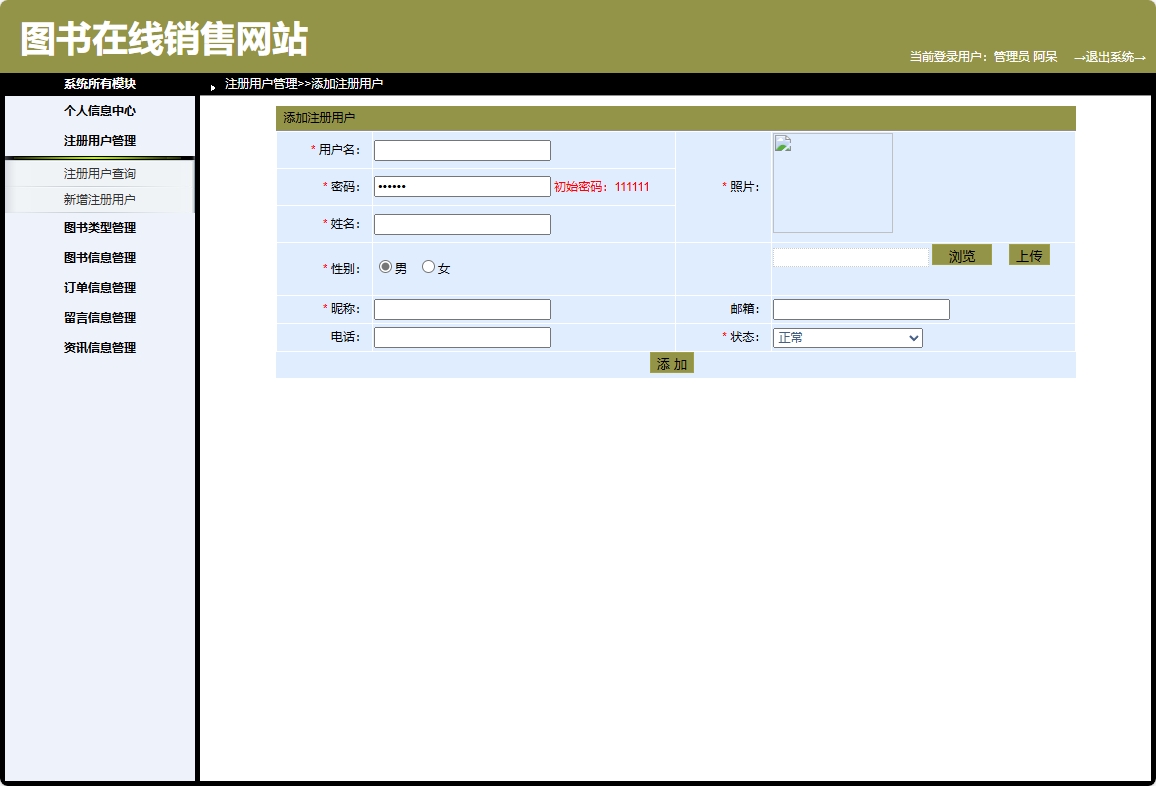Select the 女 gender radio button
This screenshot has height=786, width=1156.
tap(428, 266)
